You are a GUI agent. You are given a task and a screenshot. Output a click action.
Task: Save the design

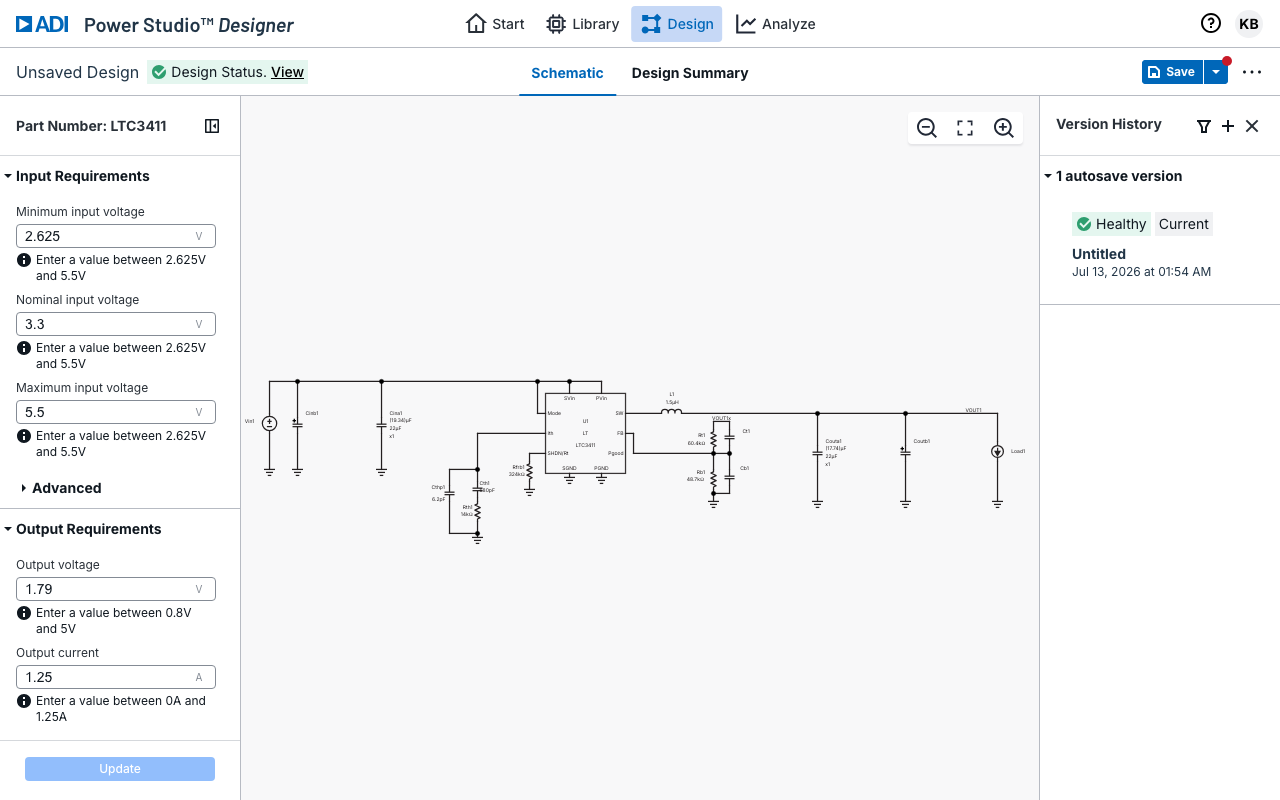1172,72
